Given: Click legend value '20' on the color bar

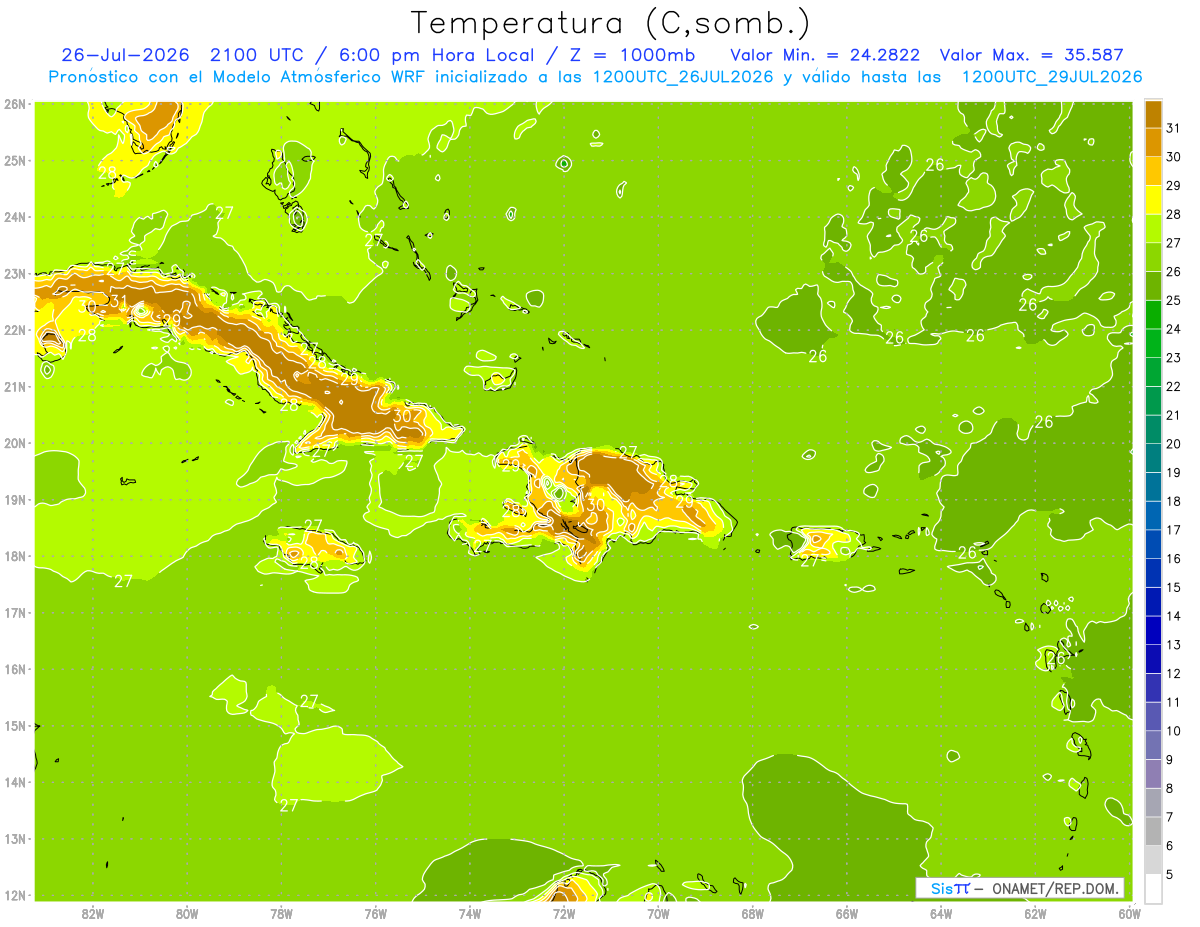Looking at the screenshot, I should 1173,444.
